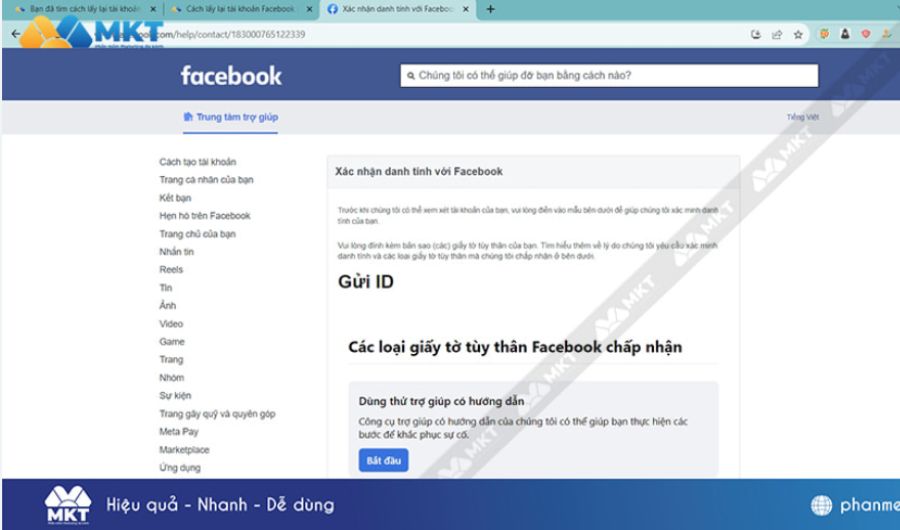Image resolution: width=900 pixels, height=530 pixels.
Task: Click the download page icon in address bar
Action: [x=755, y=34]
